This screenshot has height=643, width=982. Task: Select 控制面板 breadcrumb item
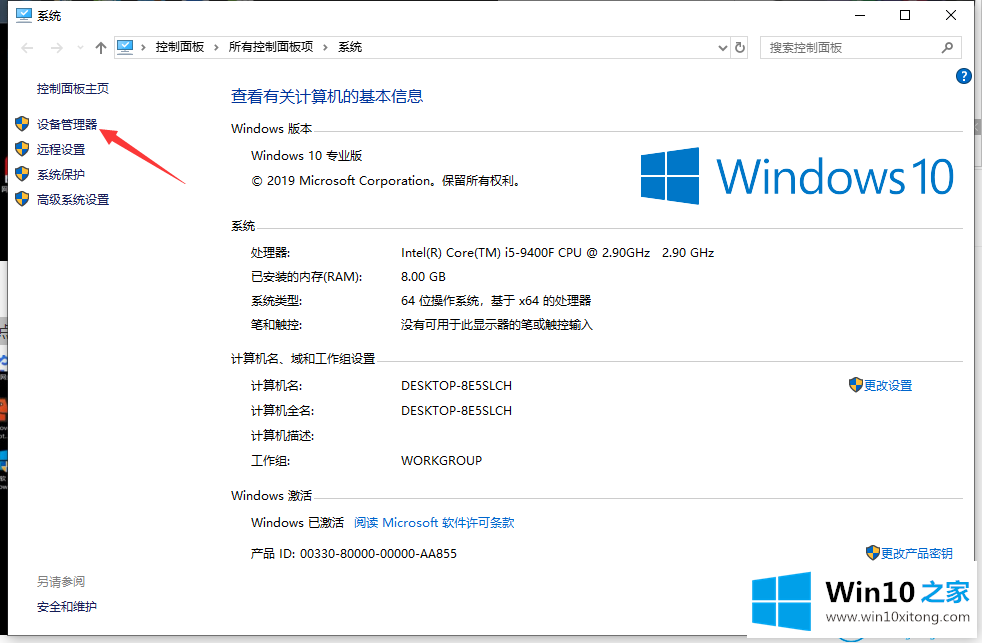(x=180, y=47)
